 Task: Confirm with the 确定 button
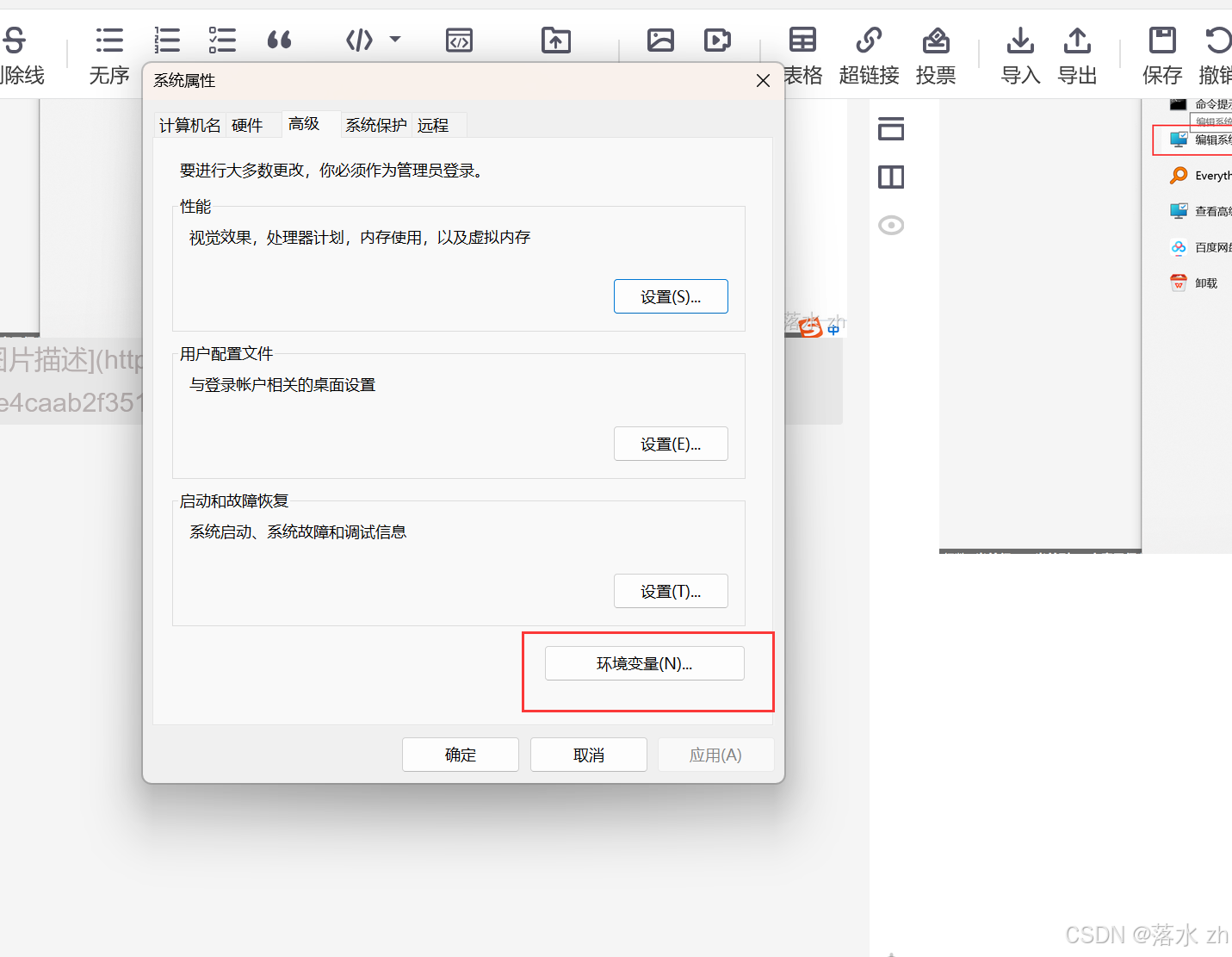[461, 755]
